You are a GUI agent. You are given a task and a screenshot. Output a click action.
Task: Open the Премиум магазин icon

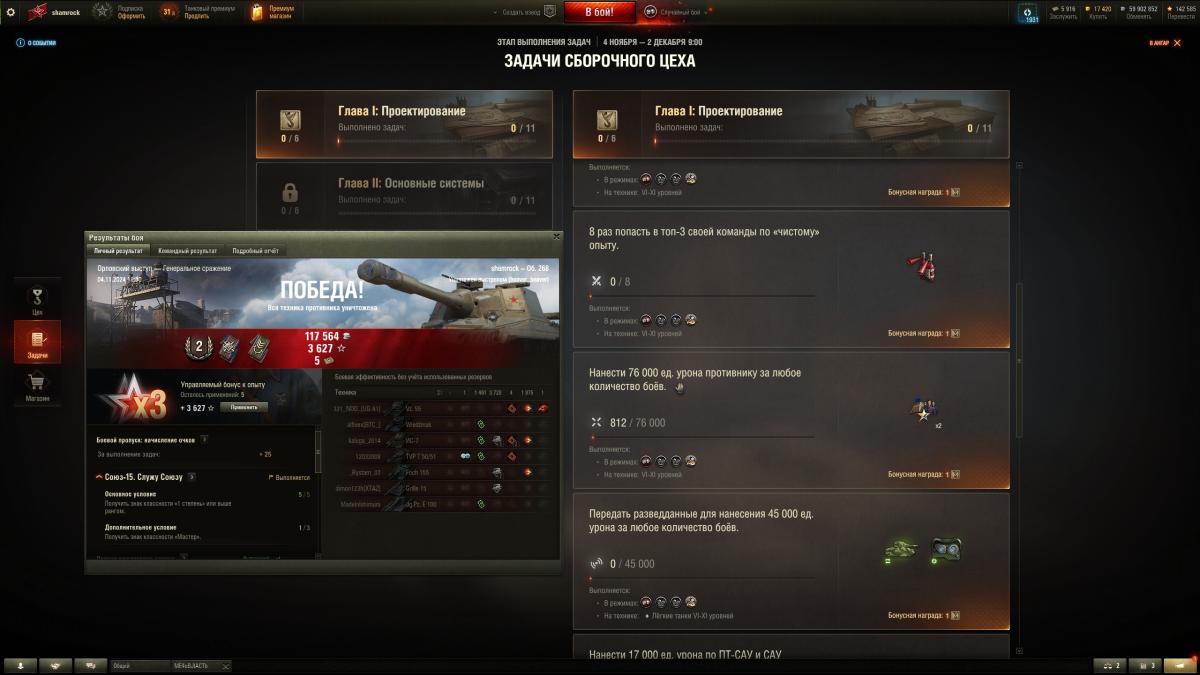(x=257, y=12)
